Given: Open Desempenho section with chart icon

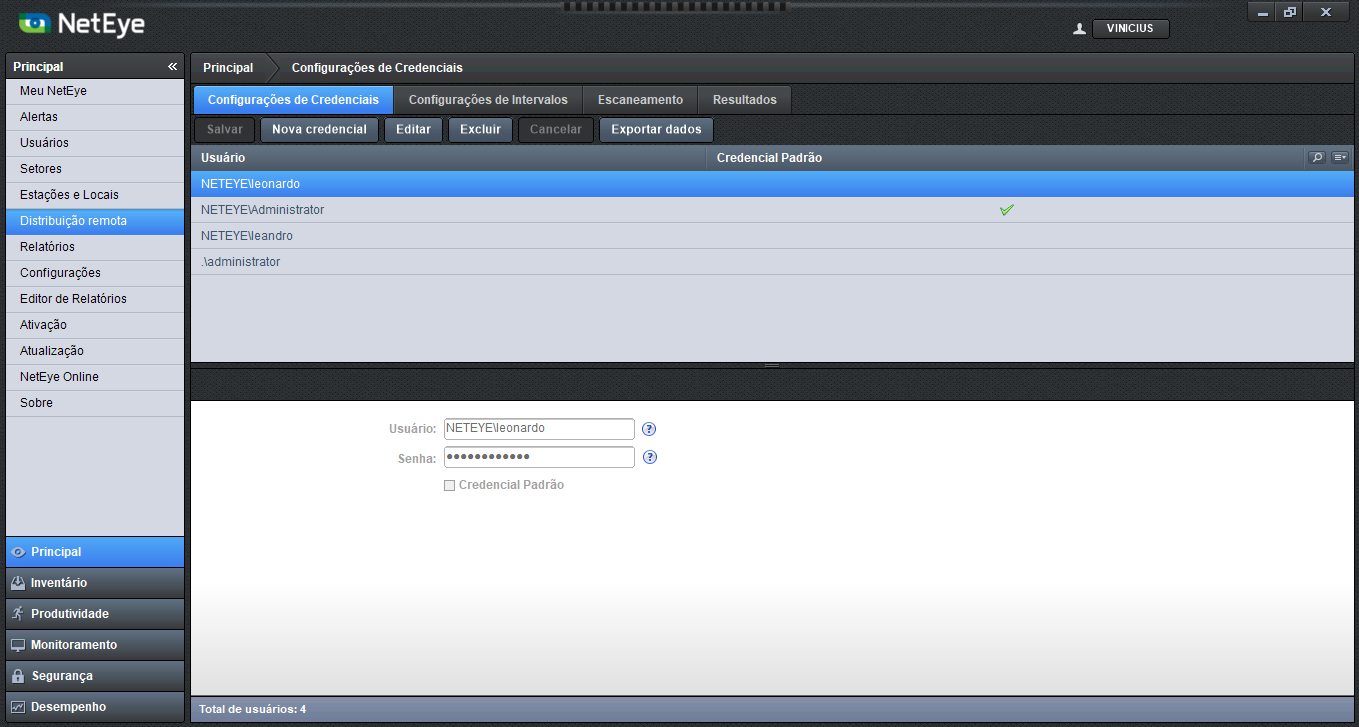Looking at the screenshot, I should (95, 707).
